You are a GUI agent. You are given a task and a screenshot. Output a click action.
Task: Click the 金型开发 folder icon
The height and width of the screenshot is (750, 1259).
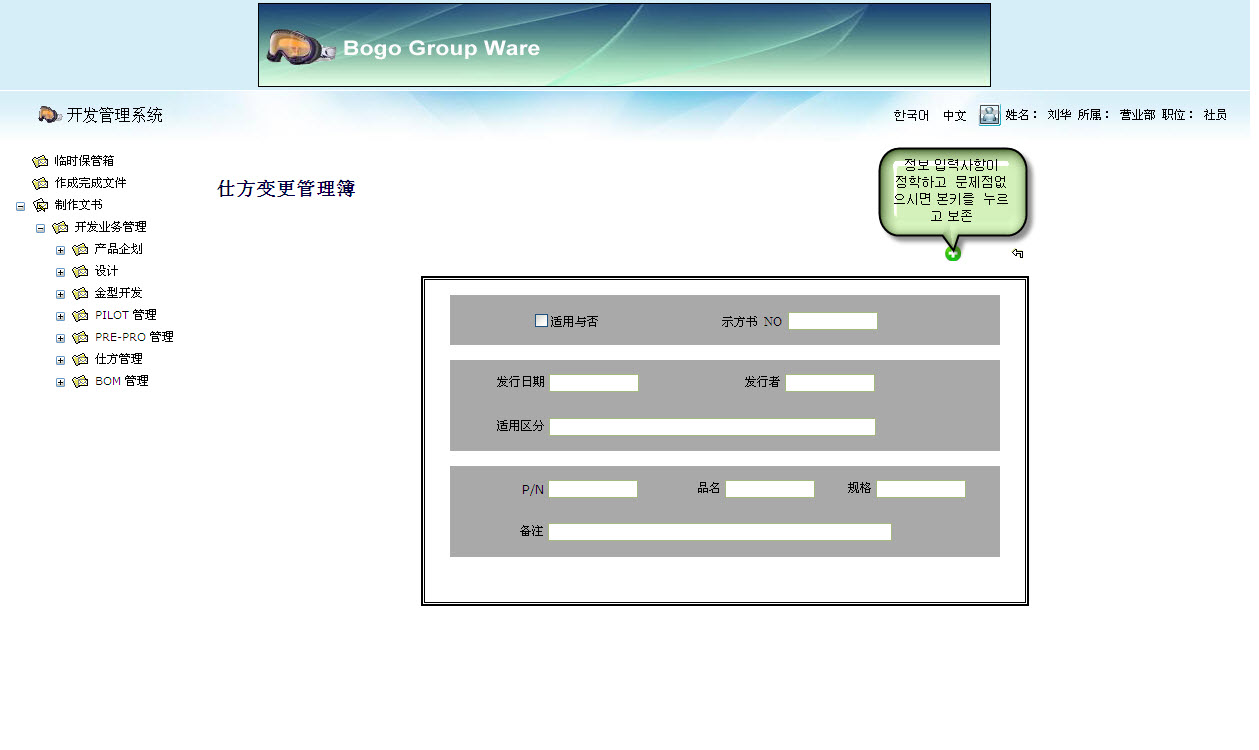pyautogui.click(x=80, y=294)
